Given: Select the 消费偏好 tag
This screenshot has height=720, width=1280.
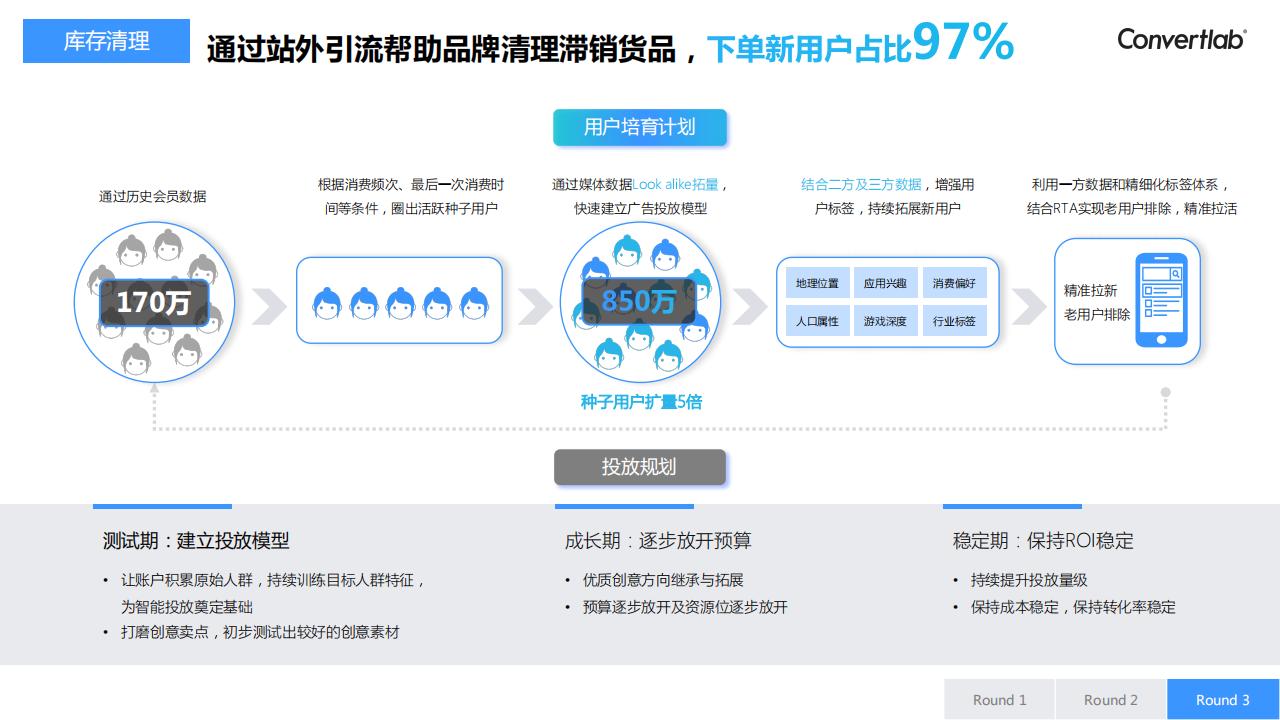Looking at the screenshot, I should (x=954, y=283).
